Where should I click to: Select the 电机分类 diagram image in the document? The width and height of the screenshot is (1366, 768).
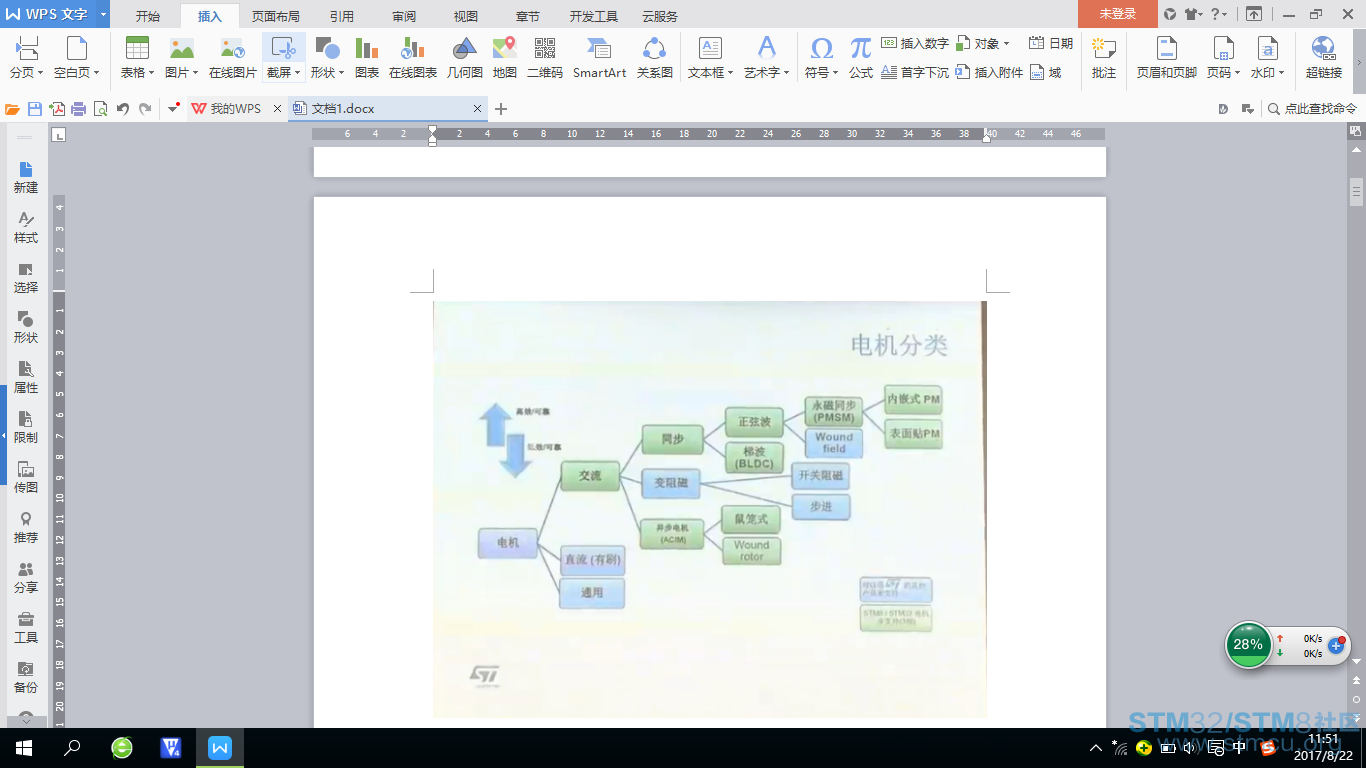pyautogui.click(x=710, y=510)
